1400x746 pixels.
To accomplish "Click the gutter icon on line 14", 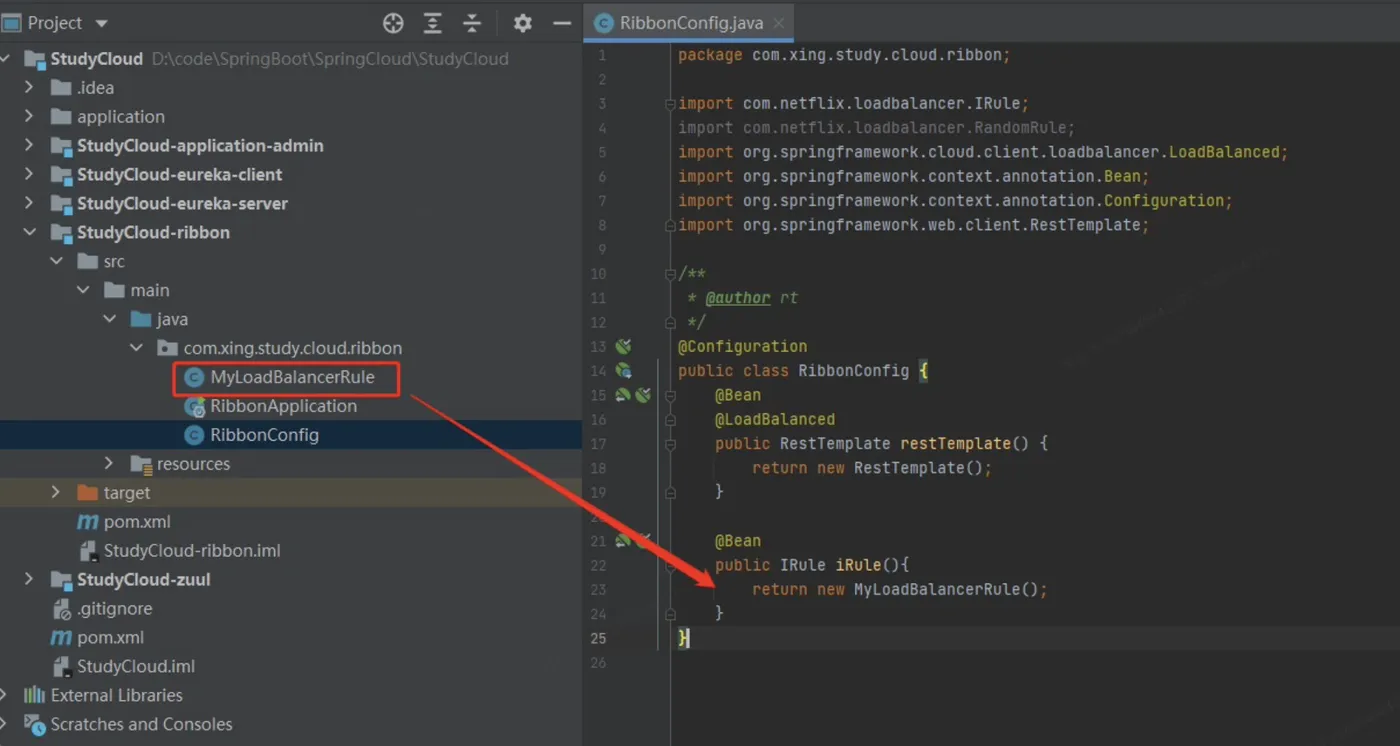I will (623, 371).
